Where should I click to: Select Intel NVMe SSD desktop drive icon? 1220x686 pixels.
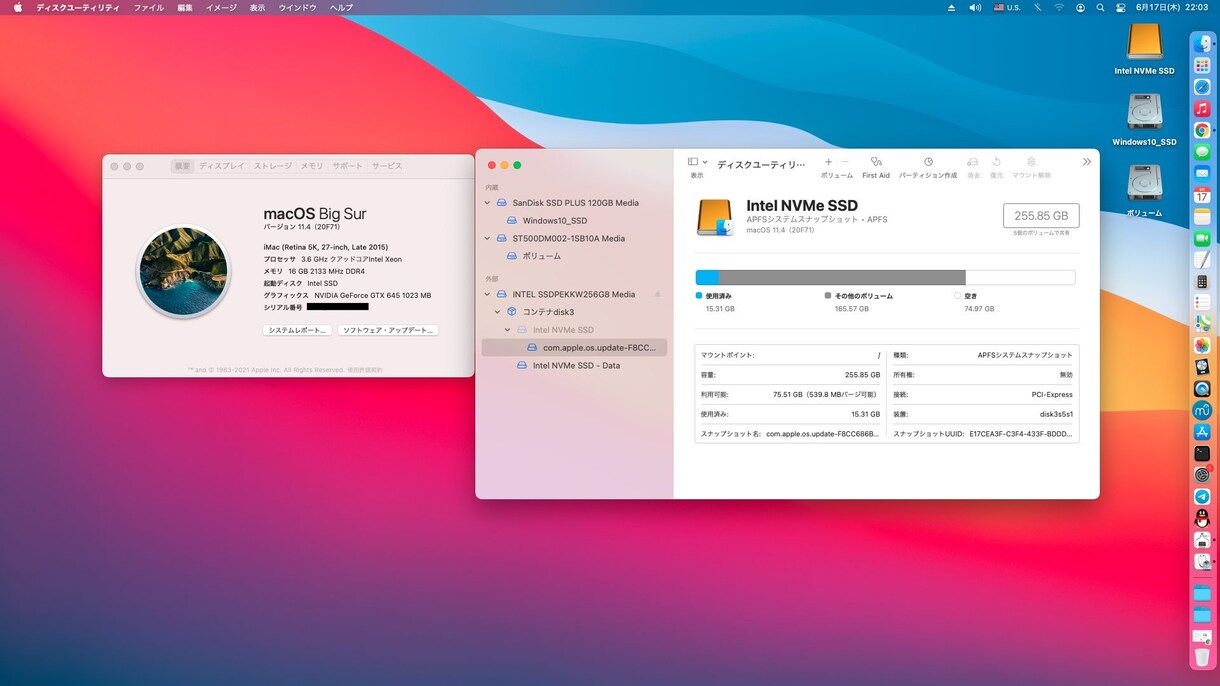coord(1144,42)
